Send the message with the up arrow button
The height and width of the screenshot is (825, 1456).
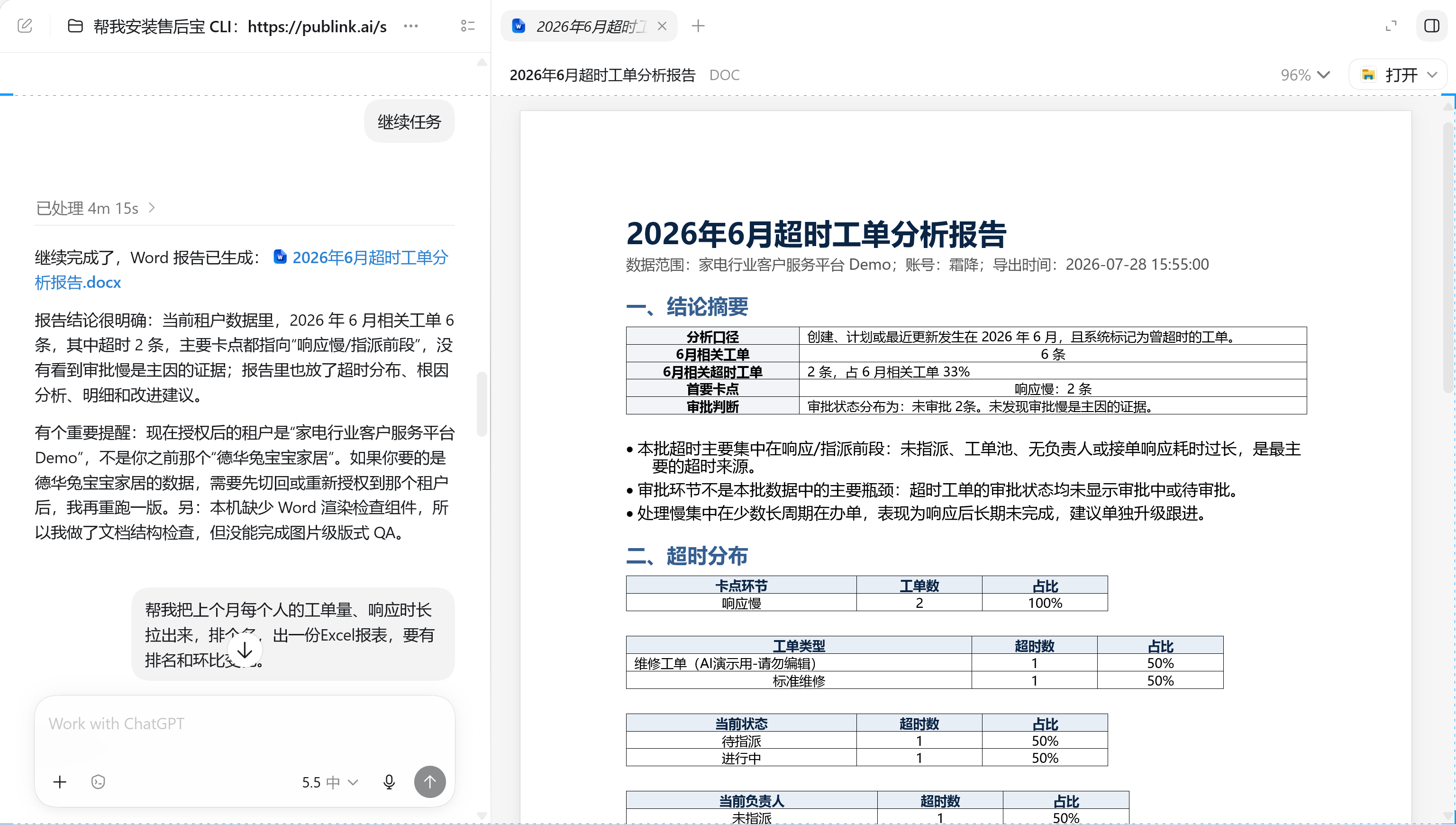pyautogui.click(x=430, y=782)
